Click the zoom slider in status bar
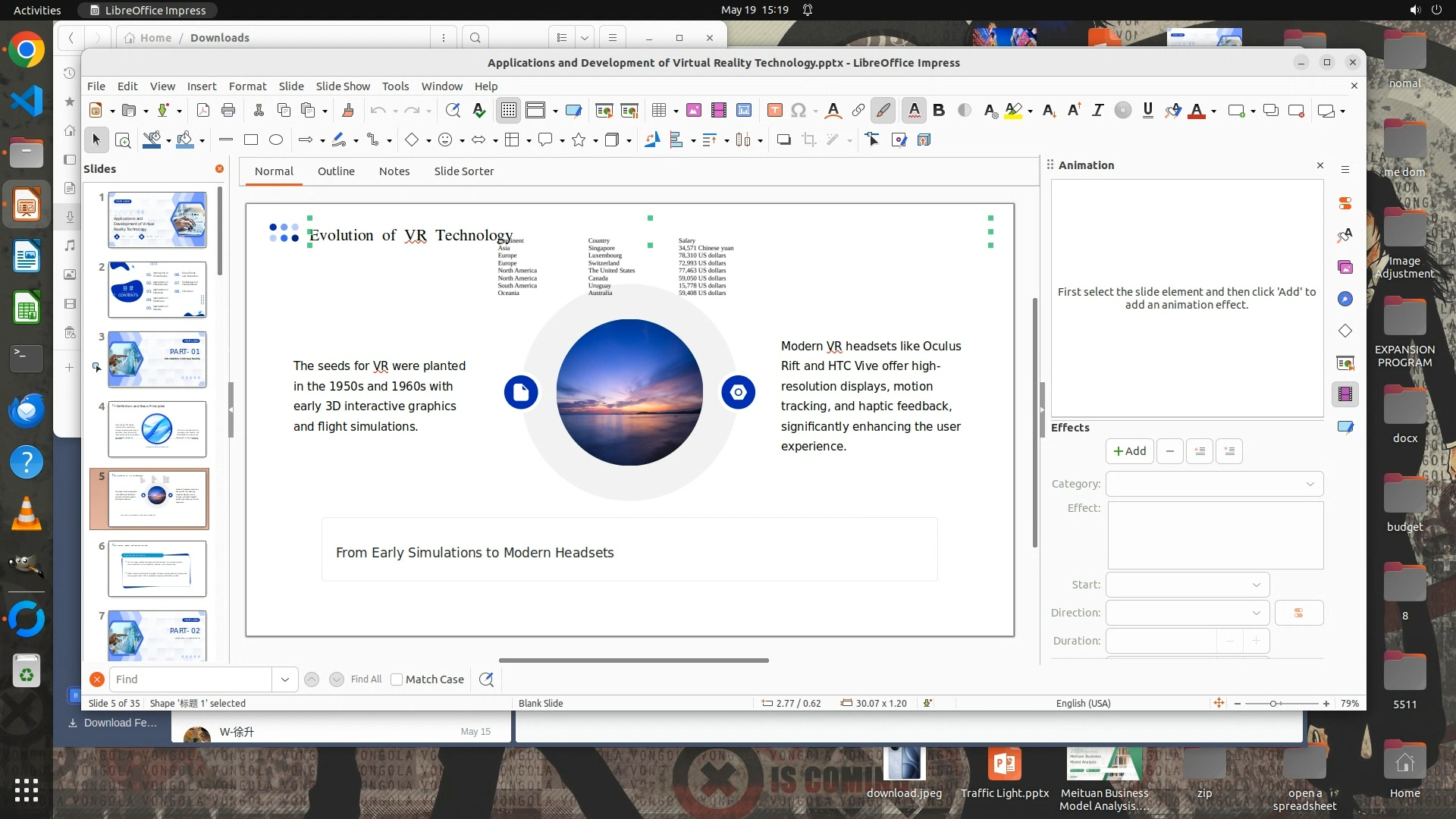 click(1273, 704)
